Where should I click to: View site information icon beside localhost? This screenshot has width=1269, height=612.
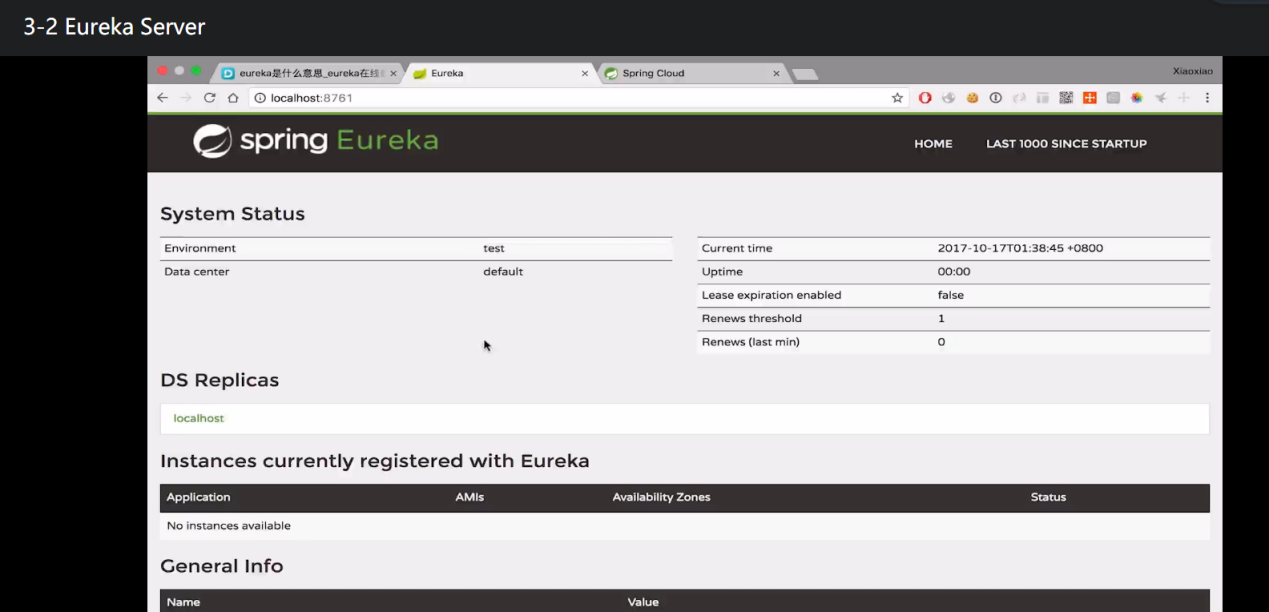point(260,98)
